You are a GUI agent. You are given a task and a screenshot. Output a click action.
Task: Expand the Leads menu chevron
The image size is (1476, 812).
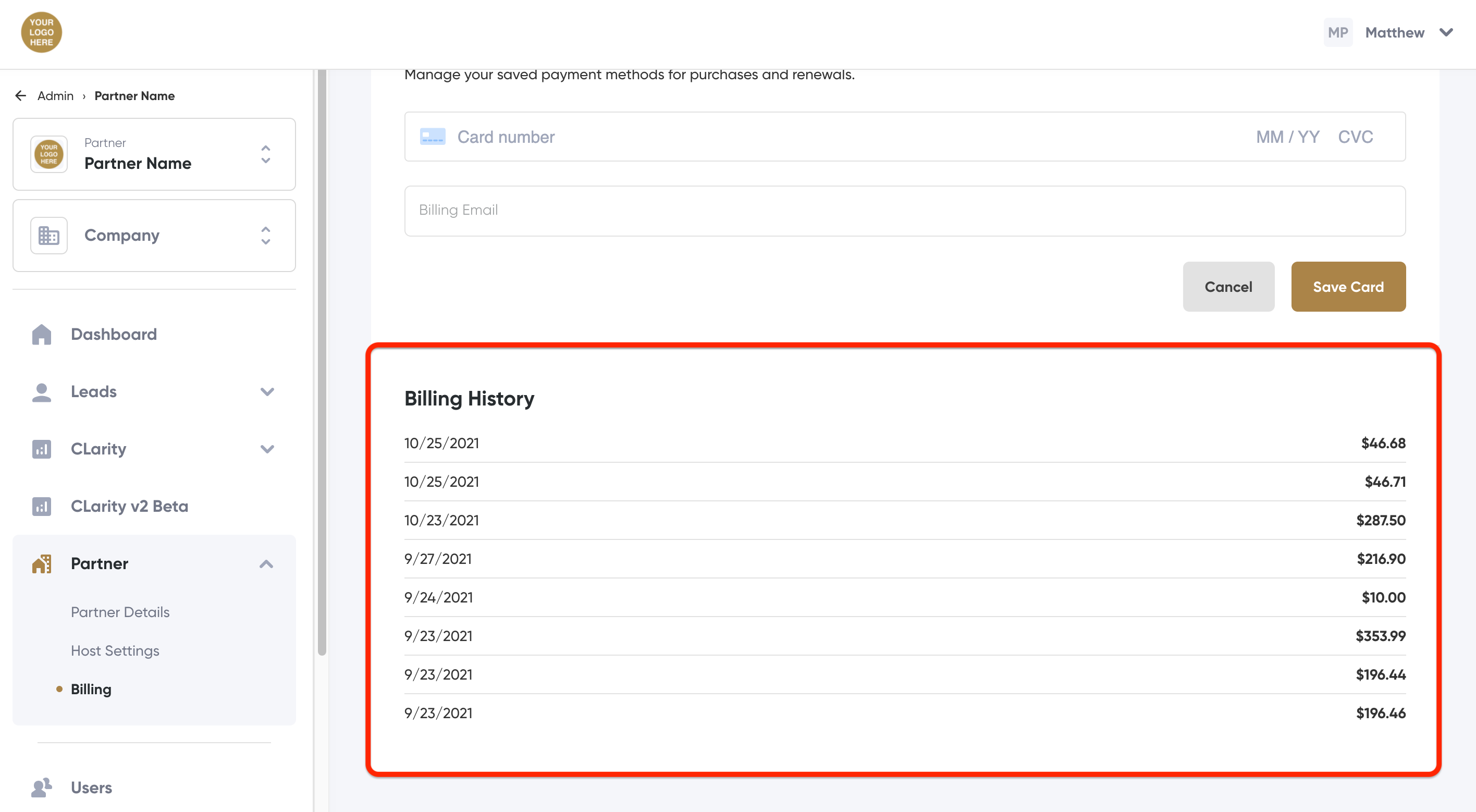tap(267, 392)
